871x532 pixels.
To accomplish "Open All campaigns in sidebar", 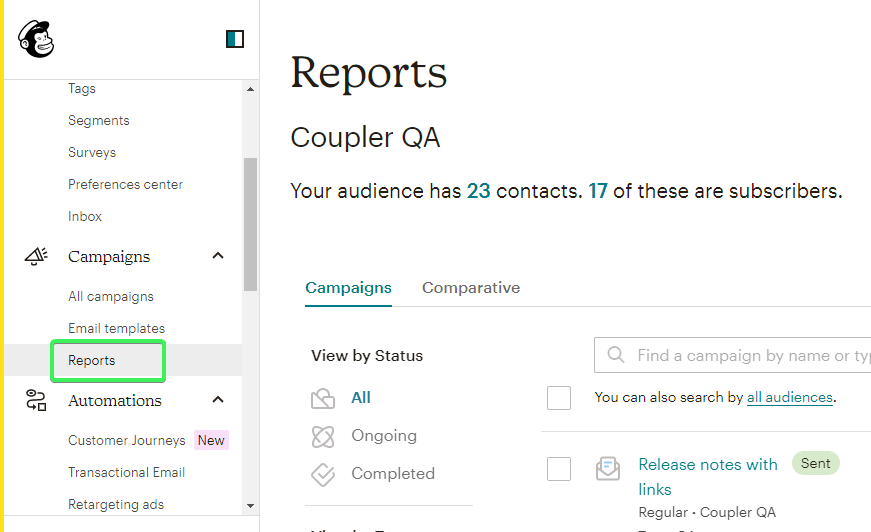I will (x=111, y=297).
